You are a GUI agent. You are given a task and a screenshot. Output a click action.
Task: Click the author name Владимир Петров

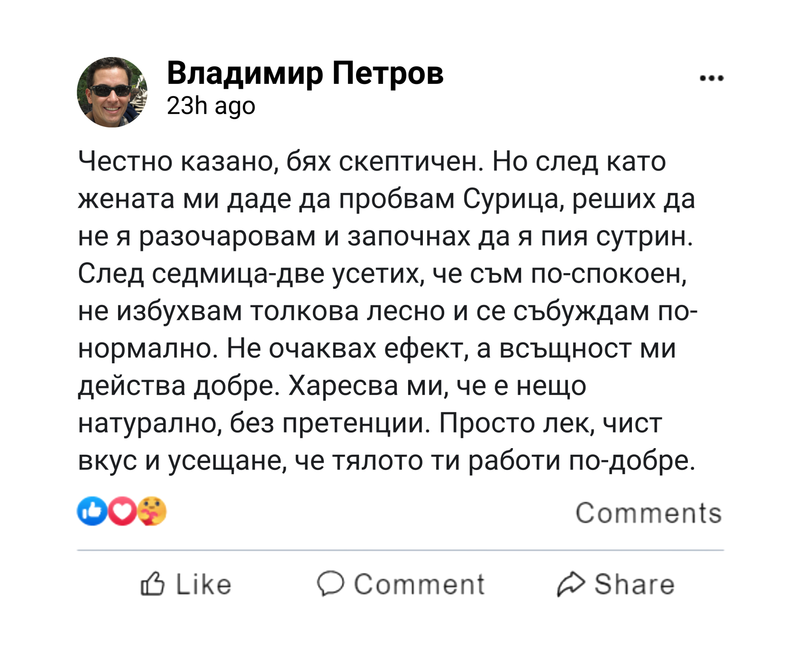305,74
